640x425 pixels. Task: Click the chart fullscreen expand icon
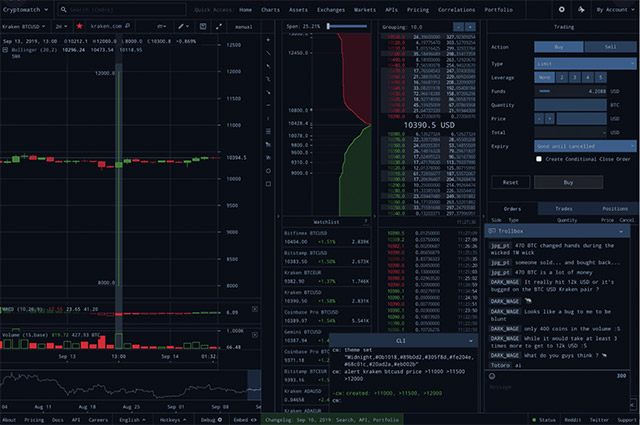[219, 27]
